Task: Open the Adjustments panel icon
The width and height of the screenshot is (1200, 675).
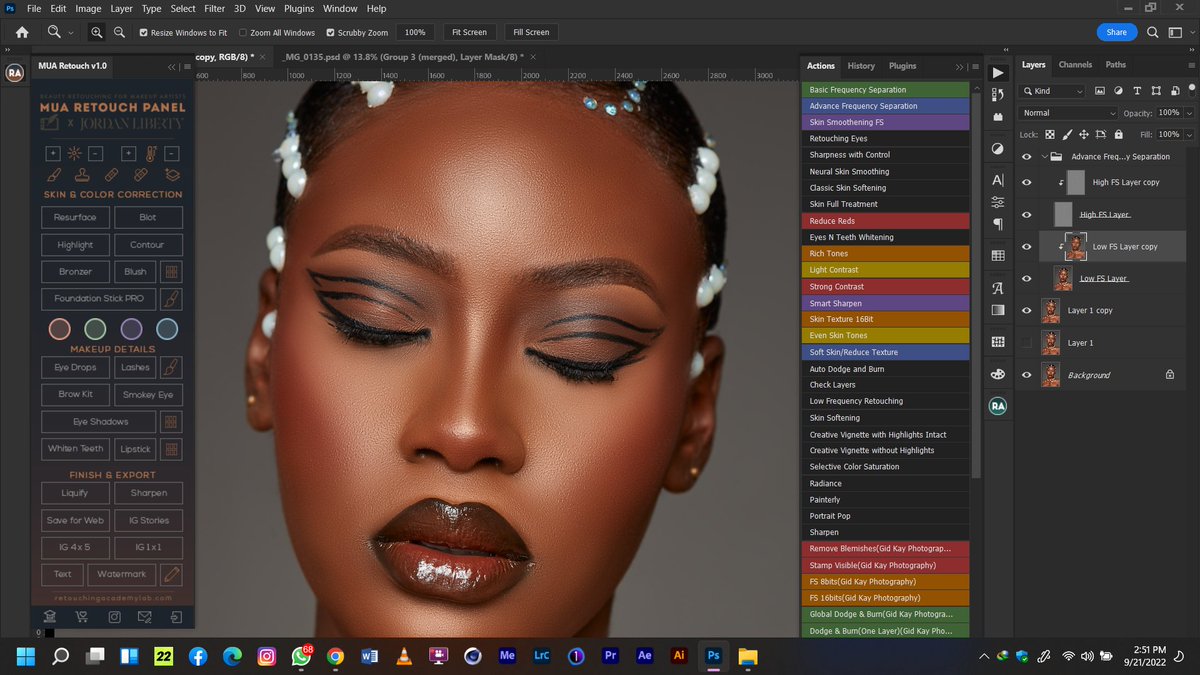Action: (x=997, y=148)
